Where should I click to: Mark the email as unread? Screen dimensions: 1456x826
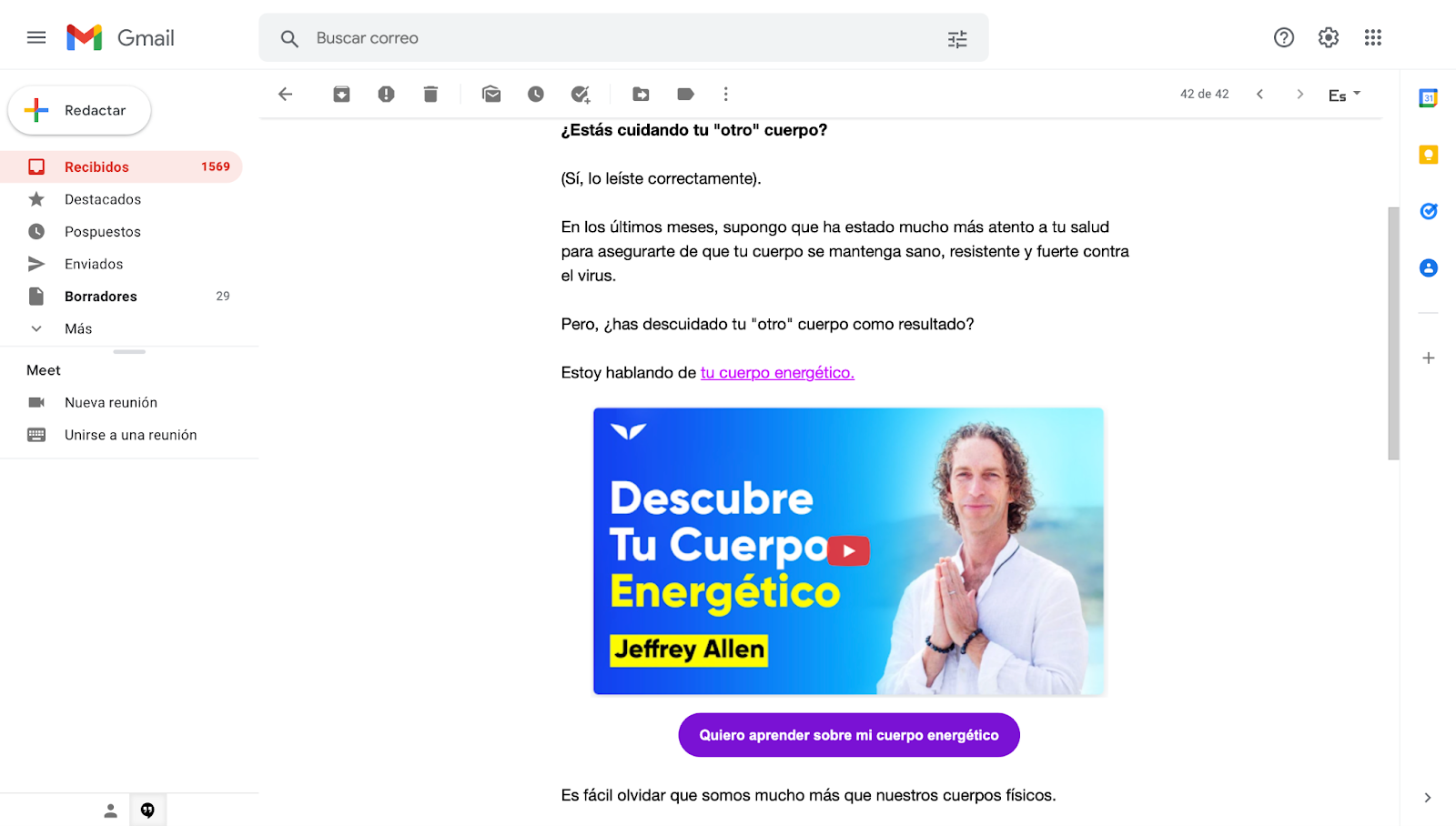pyautogui.click(x=491, y=94)
